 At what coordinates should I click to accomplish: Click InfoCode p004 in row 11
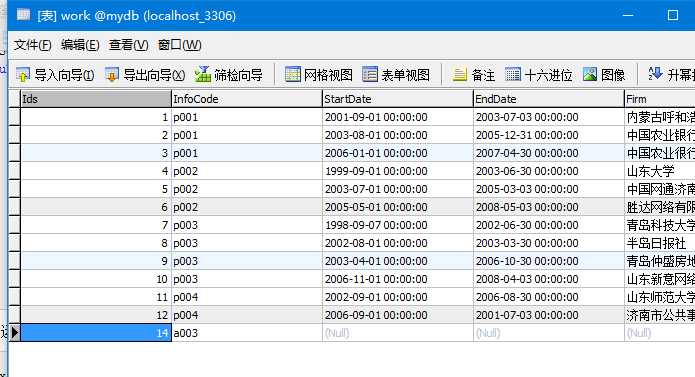pos(247,297)
